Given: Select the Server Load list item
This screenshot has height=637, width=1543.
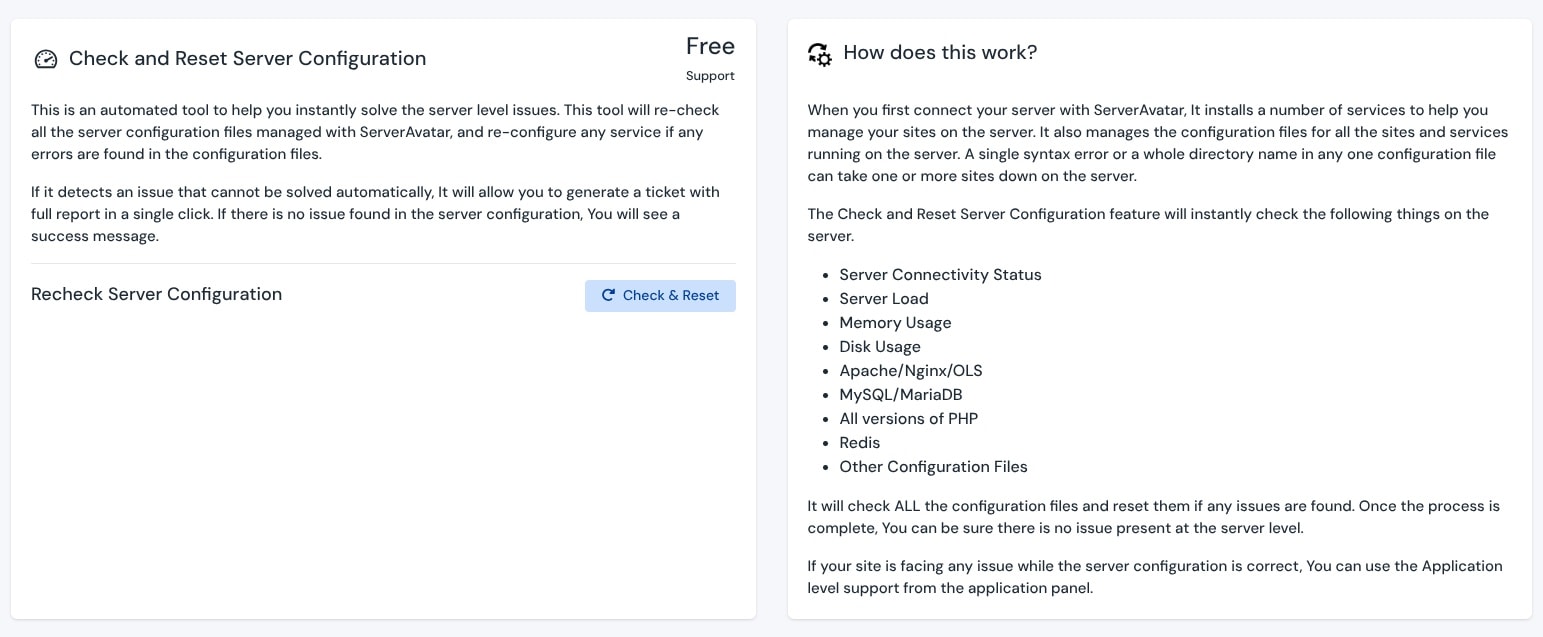Looking at the screenshot, I should tap(884, 299).
